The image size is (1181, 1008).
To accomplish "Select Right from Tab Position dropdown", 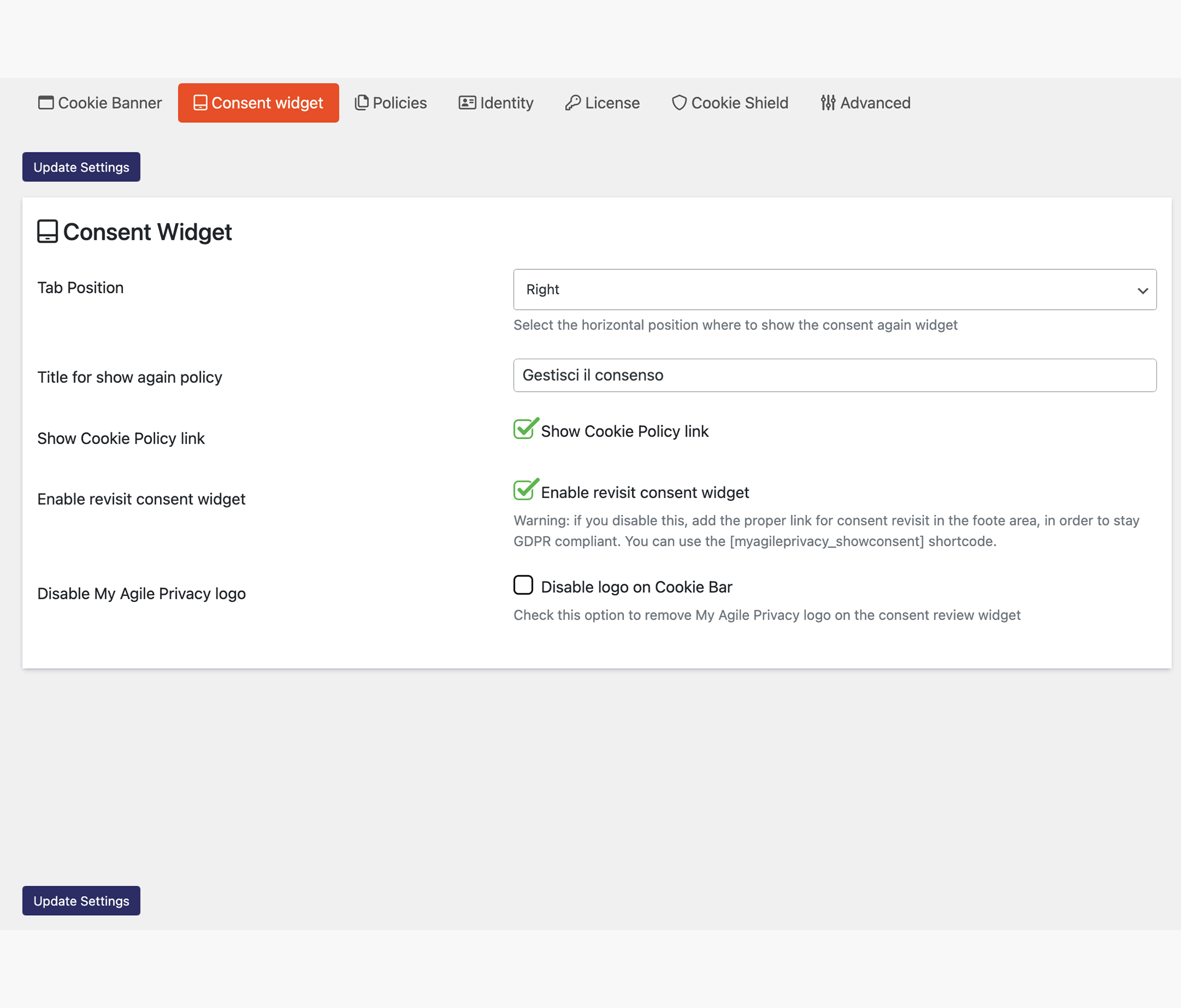I will click(835, 289).
